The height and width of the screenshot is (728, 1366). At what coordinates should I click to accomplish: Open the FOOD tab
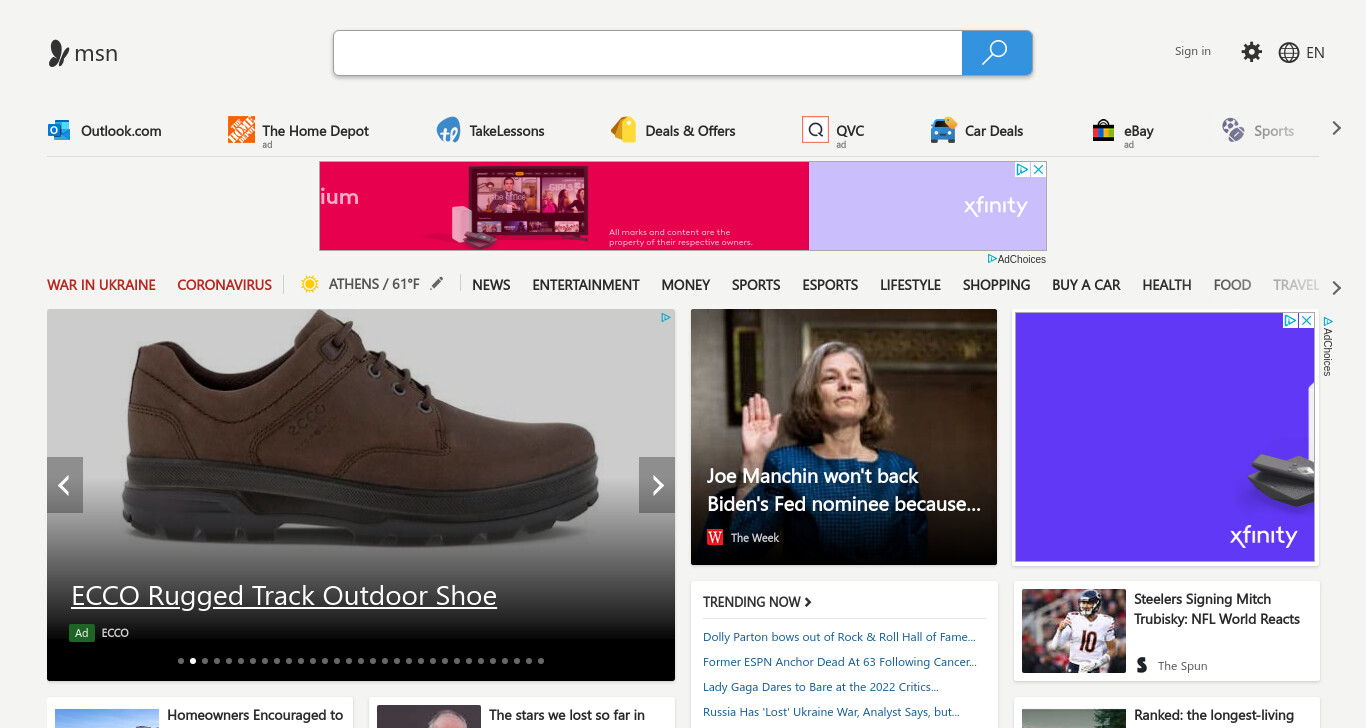coord(1232,285)
